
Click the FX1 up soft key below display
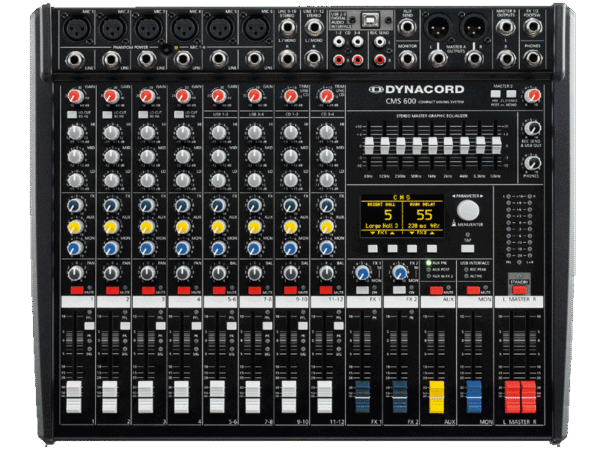pyautogui.click(x=392, y=248)
